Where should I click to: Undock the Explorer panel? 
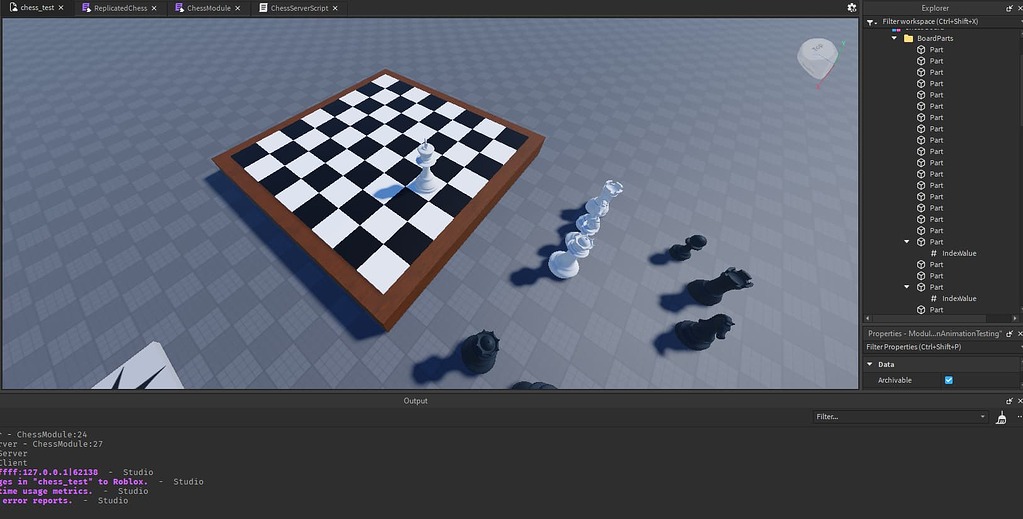(x=1010, y=8)
